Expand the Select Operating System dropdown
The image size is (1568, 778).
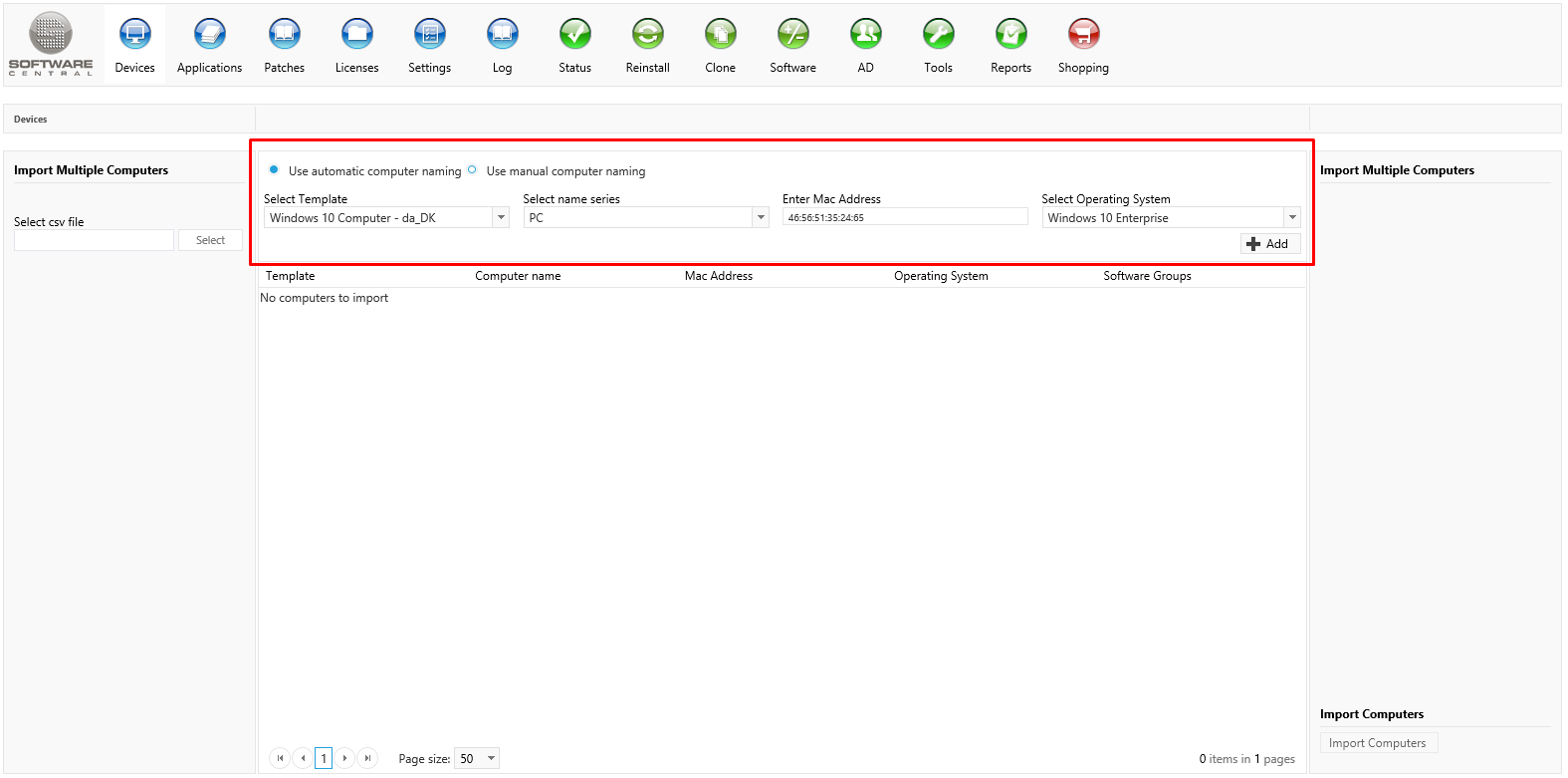click(x=1292, y=218)
